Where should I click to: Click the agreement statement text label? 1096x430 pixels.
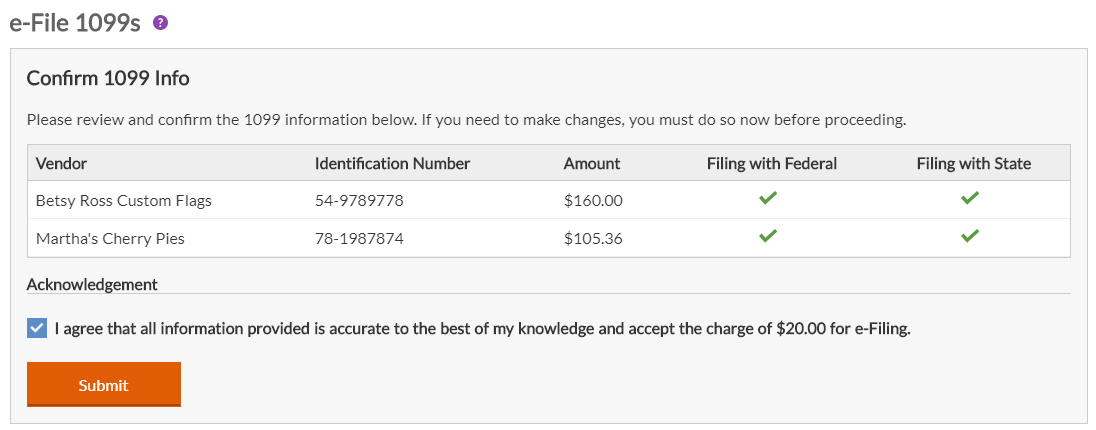(x=483, y=329)
